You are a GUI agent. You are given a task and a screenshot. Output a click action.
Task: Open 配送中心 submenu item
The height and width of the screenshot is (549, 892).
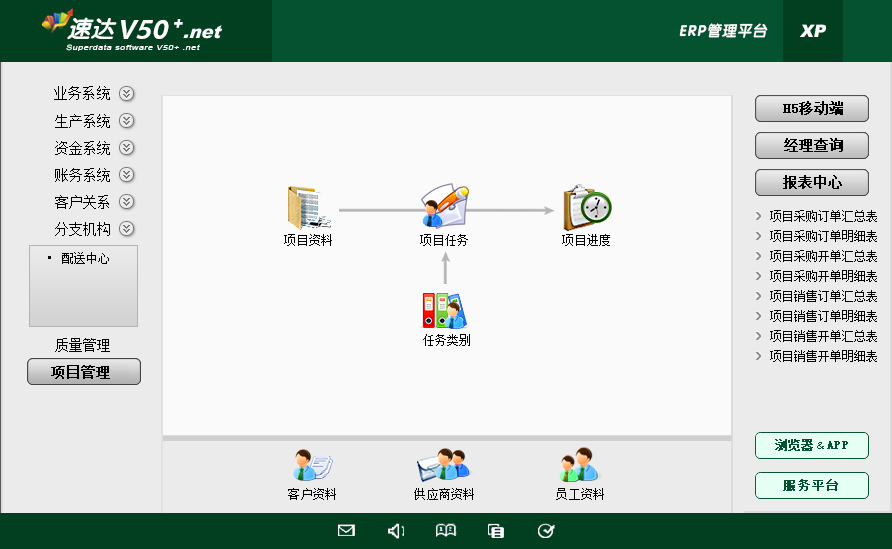pos(85,258)
